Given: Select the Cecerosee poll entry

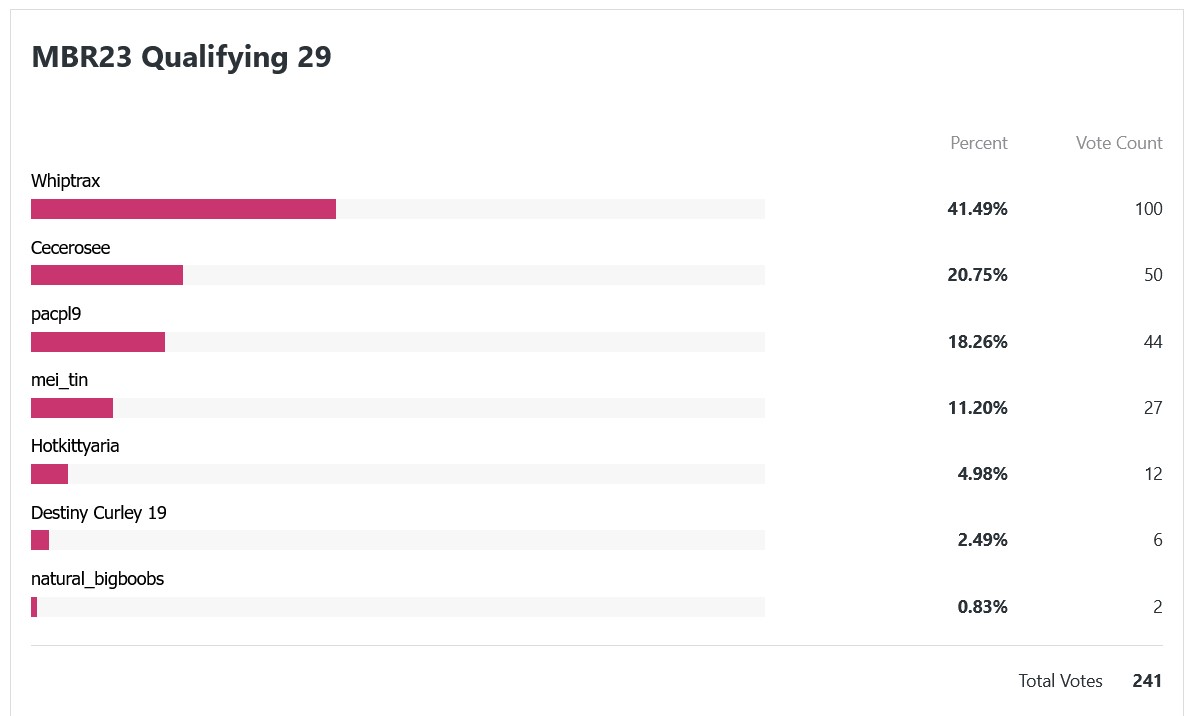Looking at the screenshot, I should coord(71,248).
